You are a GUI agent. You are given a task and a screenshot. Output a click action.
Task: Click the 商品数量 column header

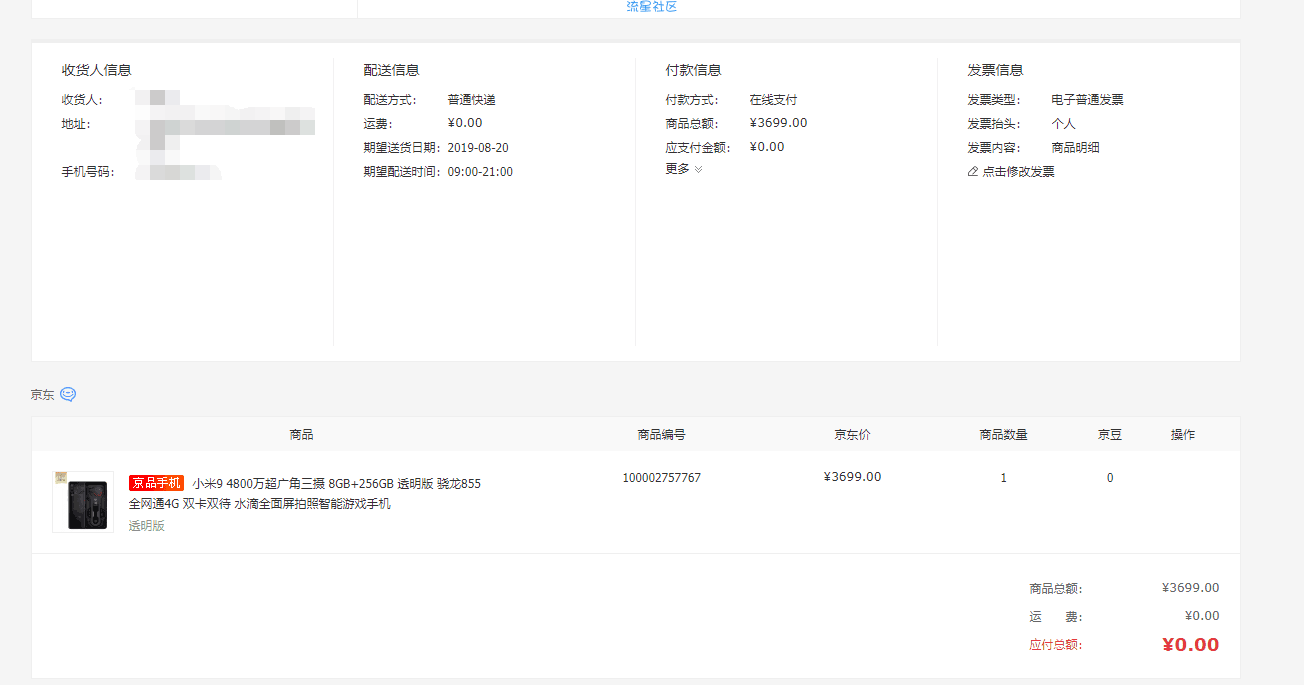[1004, 435]
